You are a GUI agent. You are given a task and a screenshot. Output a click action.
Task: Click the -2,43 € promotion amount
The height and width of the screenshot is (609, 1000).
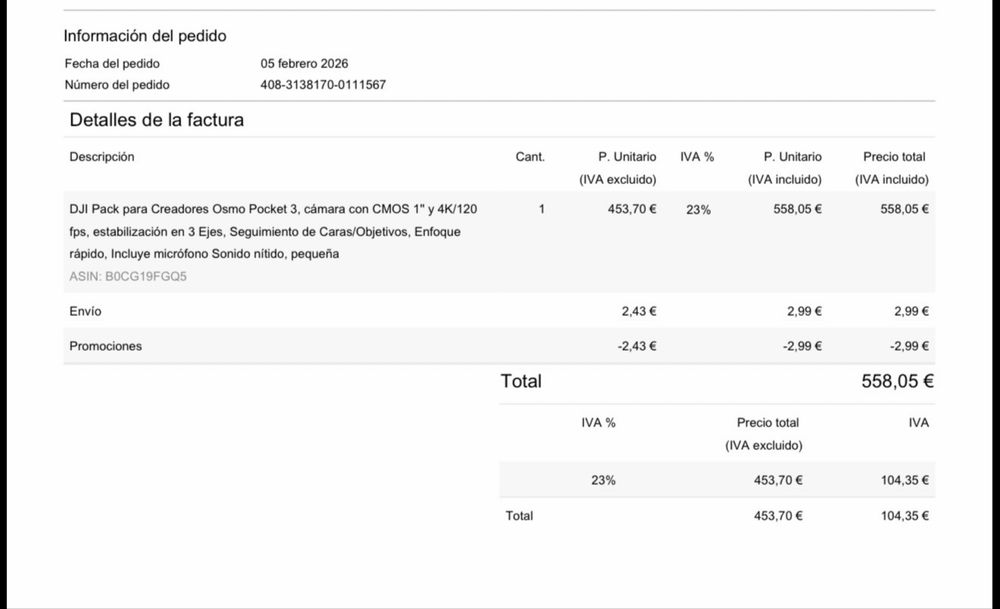(x=636, y=346)
